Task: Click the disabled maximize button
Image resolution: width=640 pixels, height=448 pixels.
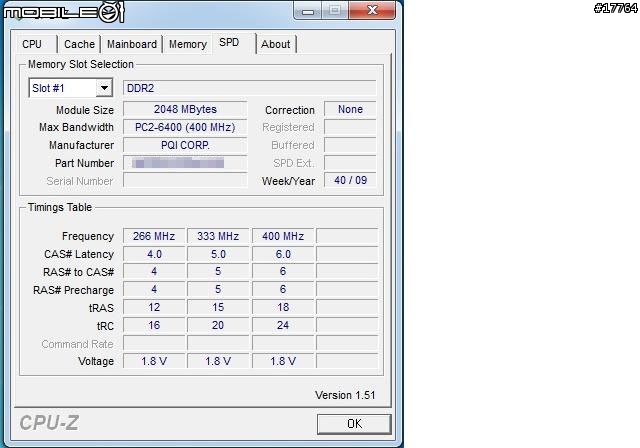Action: tap(335, 10)
